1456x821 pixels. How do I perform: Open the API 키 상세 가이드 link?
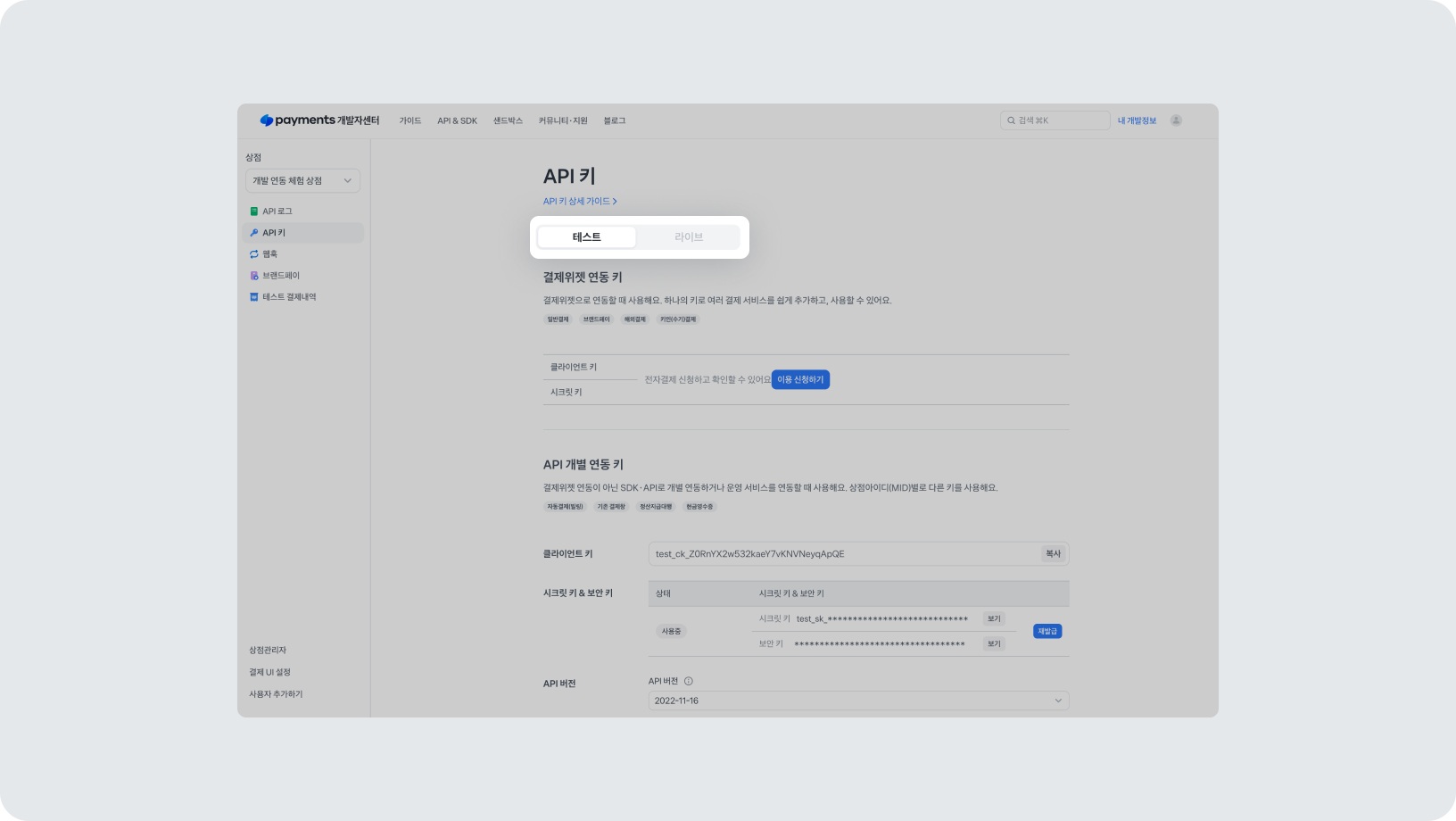coord(580,202)
